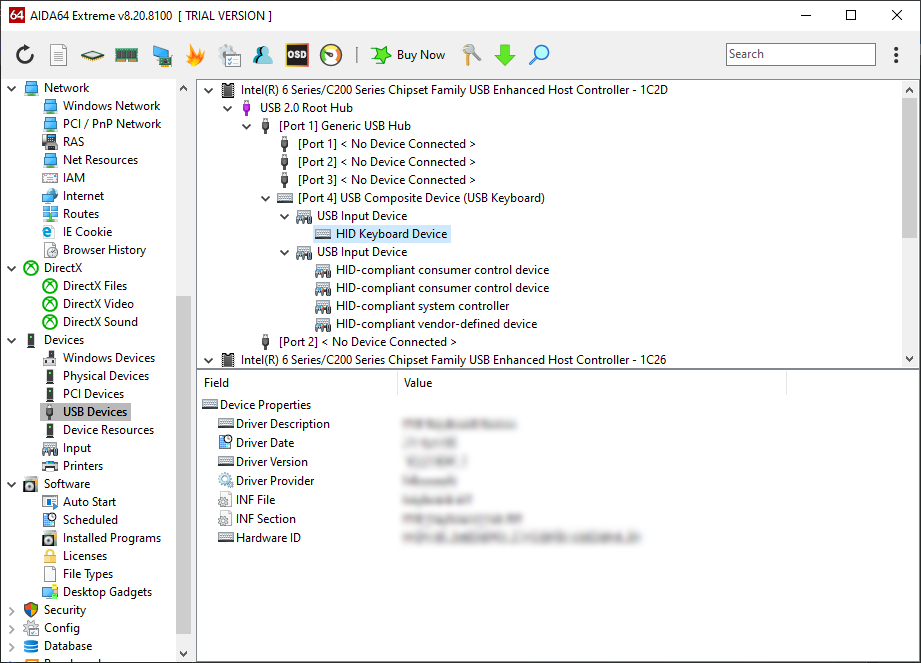This screenshot has height=663, width=921.
Task: Open the Report page icon
Action: (x=59, y=55)
